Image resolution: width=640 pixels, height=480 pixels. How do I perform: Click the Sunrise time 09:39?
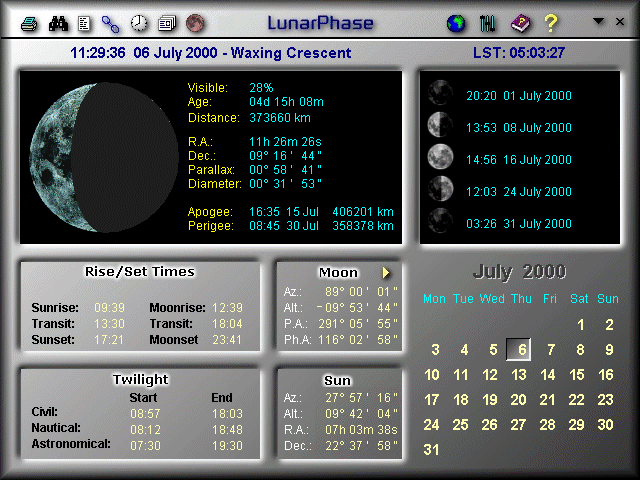tap(109, 308)
